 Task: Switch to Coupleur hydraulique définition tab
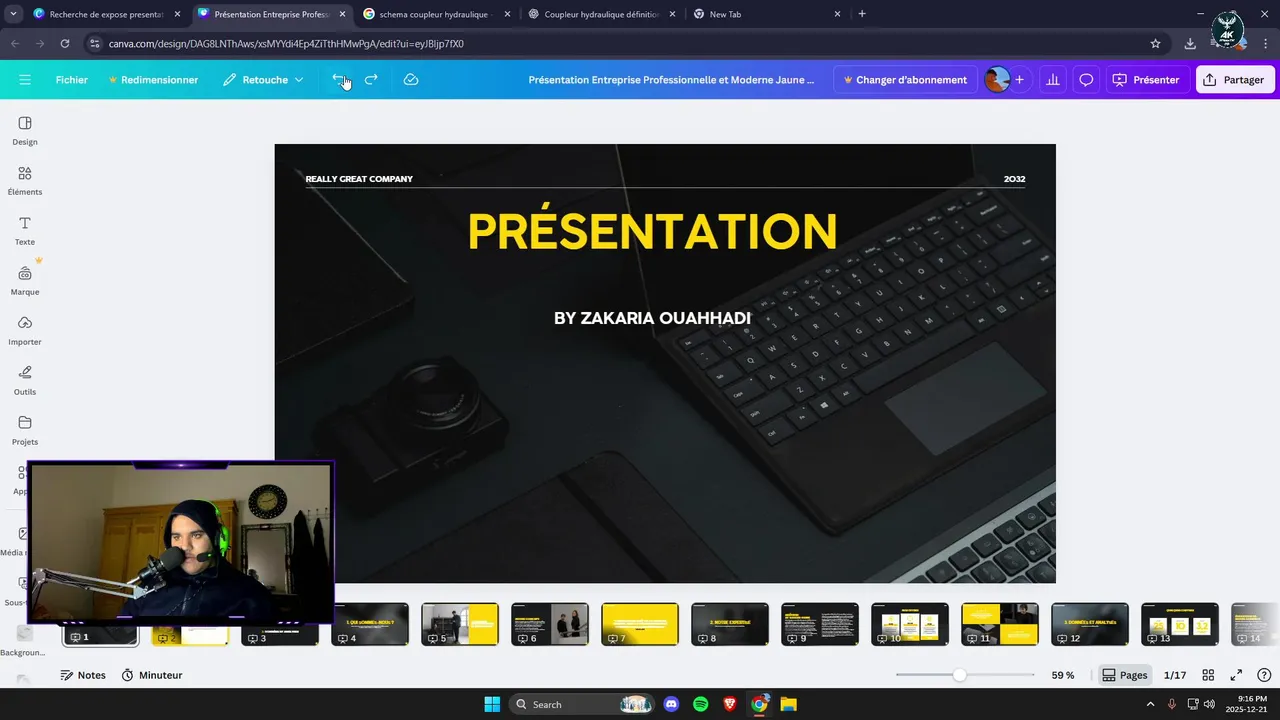[601, 14]
